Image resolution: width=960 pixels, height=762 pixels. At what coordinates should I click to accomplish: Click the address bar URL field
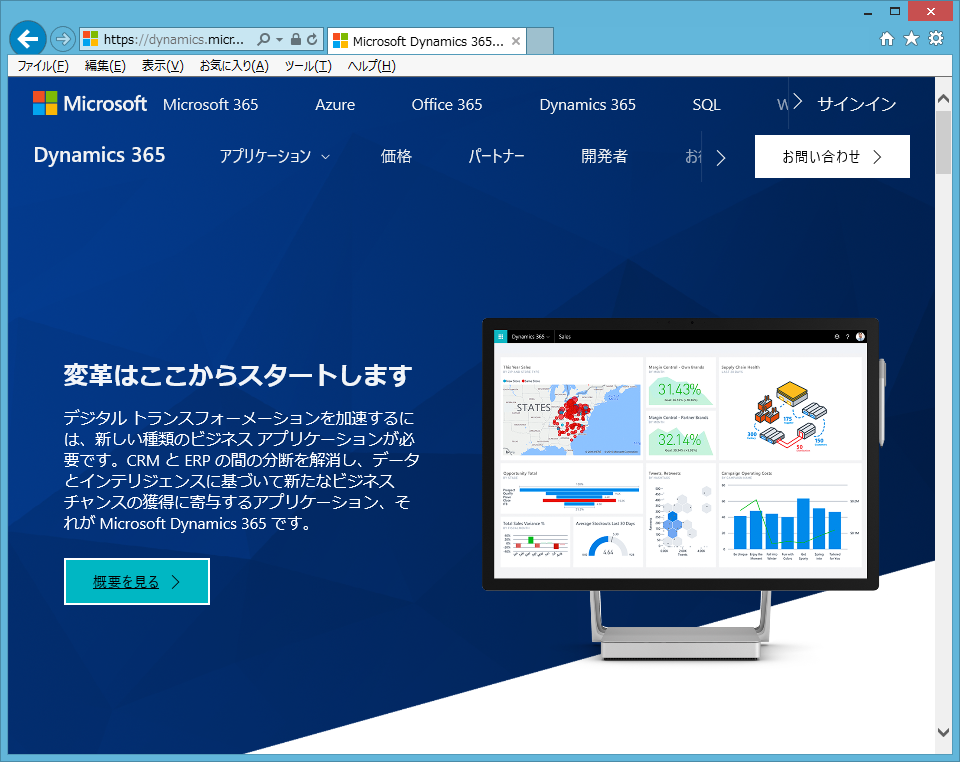(x=174, y=39)
